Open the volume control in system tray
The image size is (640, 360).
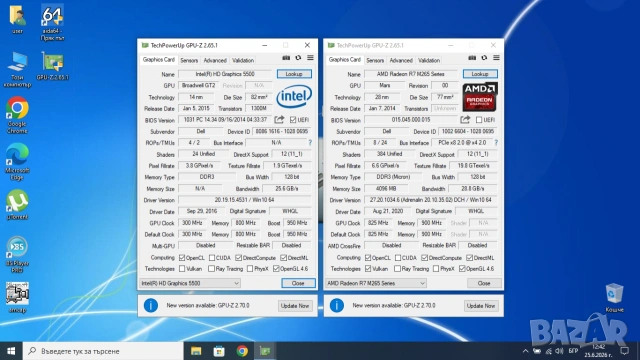coord(560,351)
